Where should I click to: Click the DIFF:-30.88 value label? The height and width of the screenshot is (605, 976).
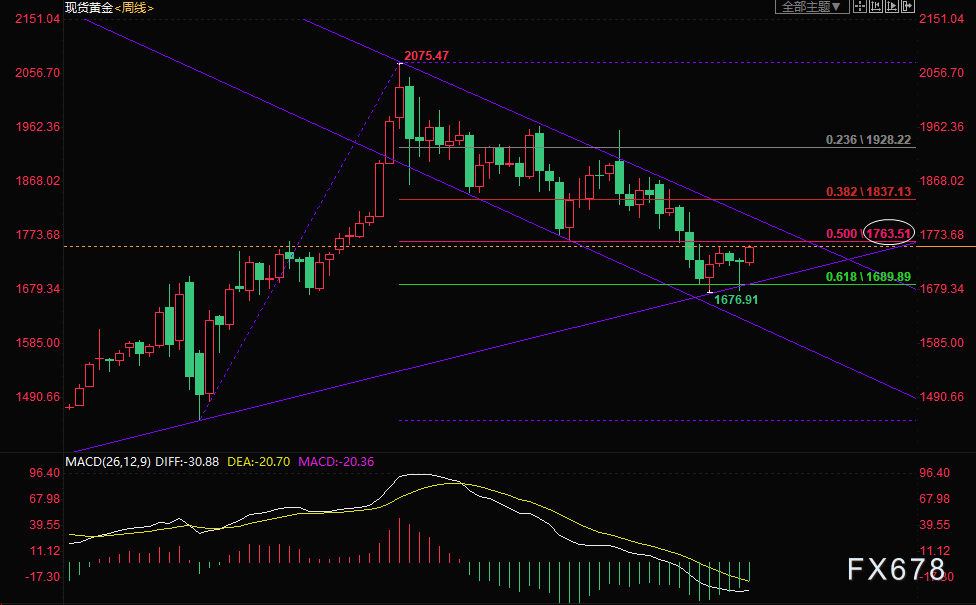pos(187,462)
